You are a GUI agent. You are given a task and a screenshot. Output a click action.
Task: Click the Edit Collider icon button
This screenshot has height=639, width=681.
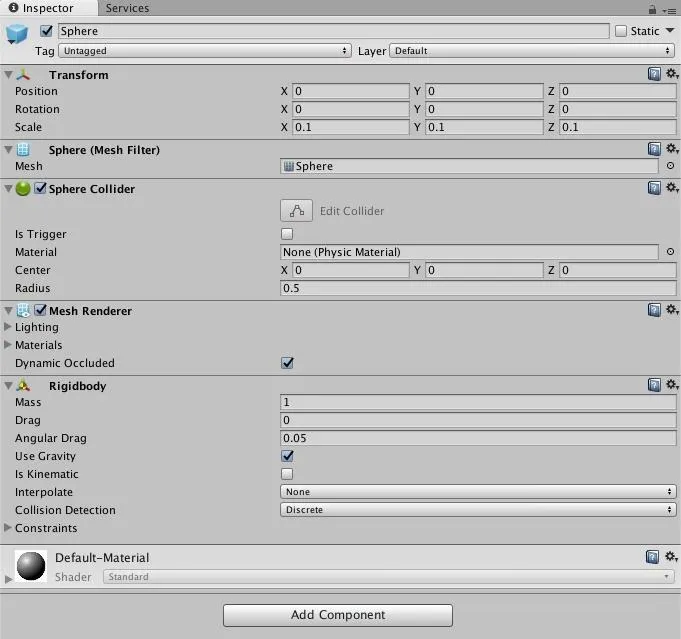click(x=296, y=211)
